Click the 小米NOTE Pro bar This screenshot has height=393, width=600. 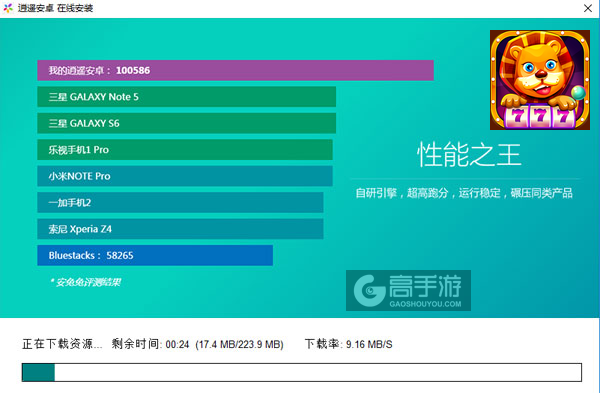click(185, 176)
